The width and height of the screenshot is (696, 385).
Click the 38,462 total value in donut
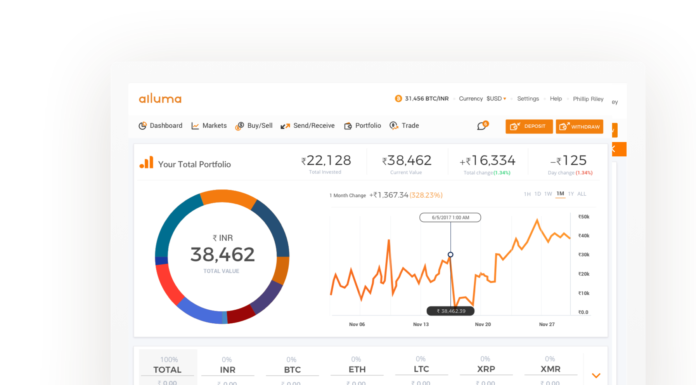[222, 254]
